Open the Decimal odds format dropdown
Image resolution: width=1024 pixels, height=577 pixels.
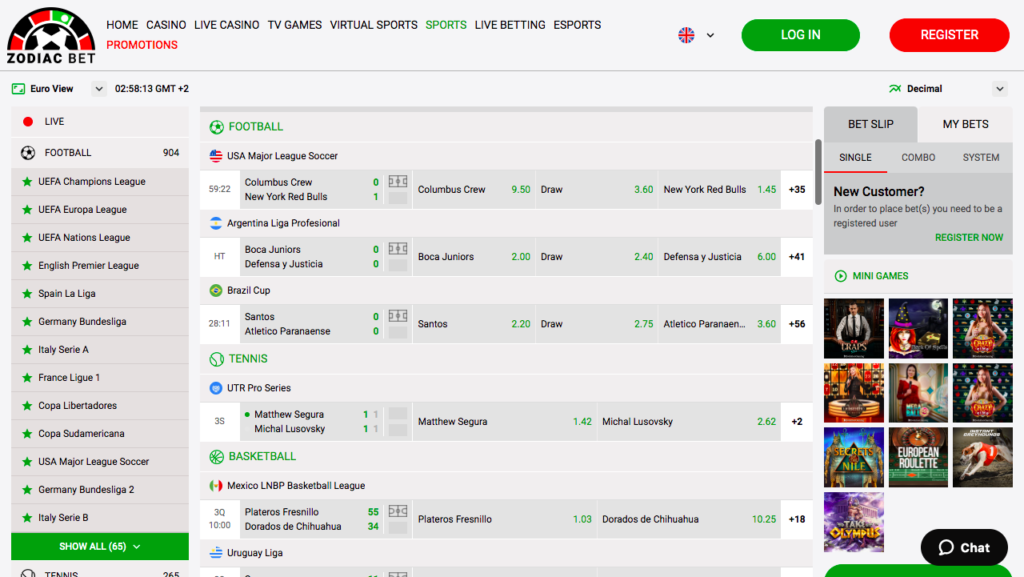coord(999,89)
